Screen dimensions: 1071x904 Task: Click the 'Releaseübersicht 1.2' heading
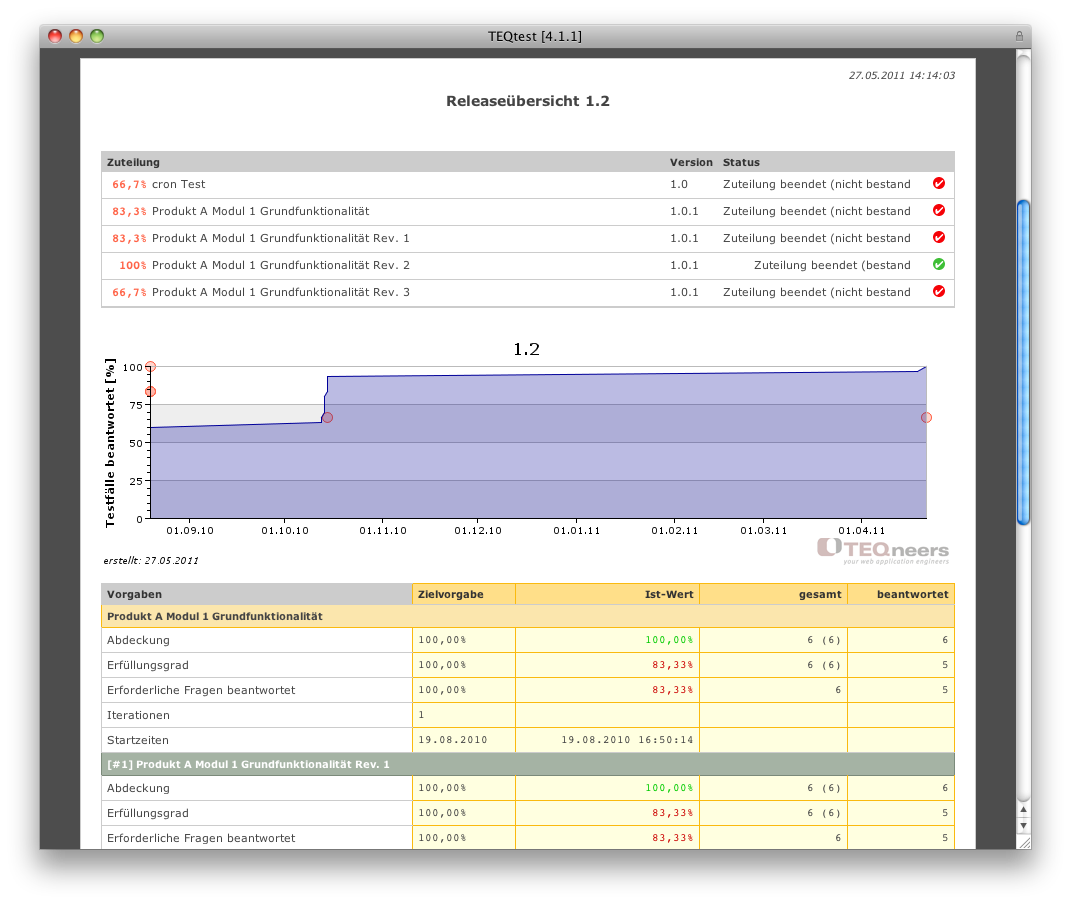click(528, 101)
